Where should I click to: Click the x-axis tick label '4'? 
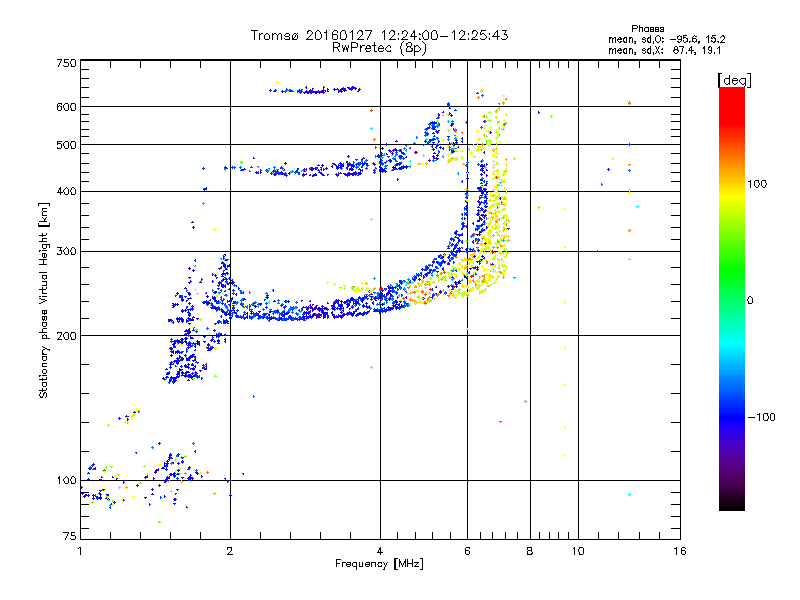pyautogui.click(x=380, y=551)
